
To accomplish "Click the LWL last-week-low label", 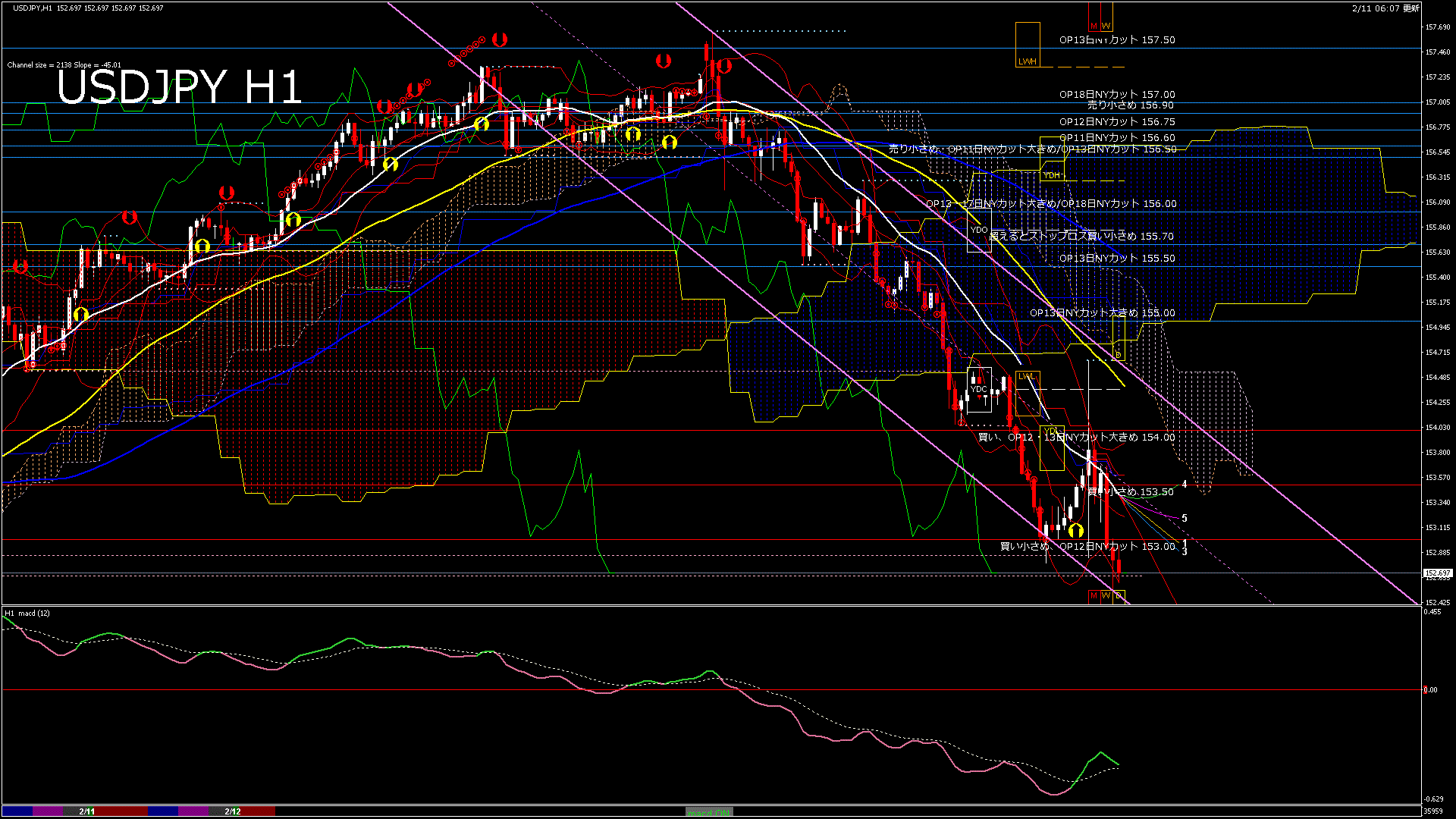I will (1026, 376).
